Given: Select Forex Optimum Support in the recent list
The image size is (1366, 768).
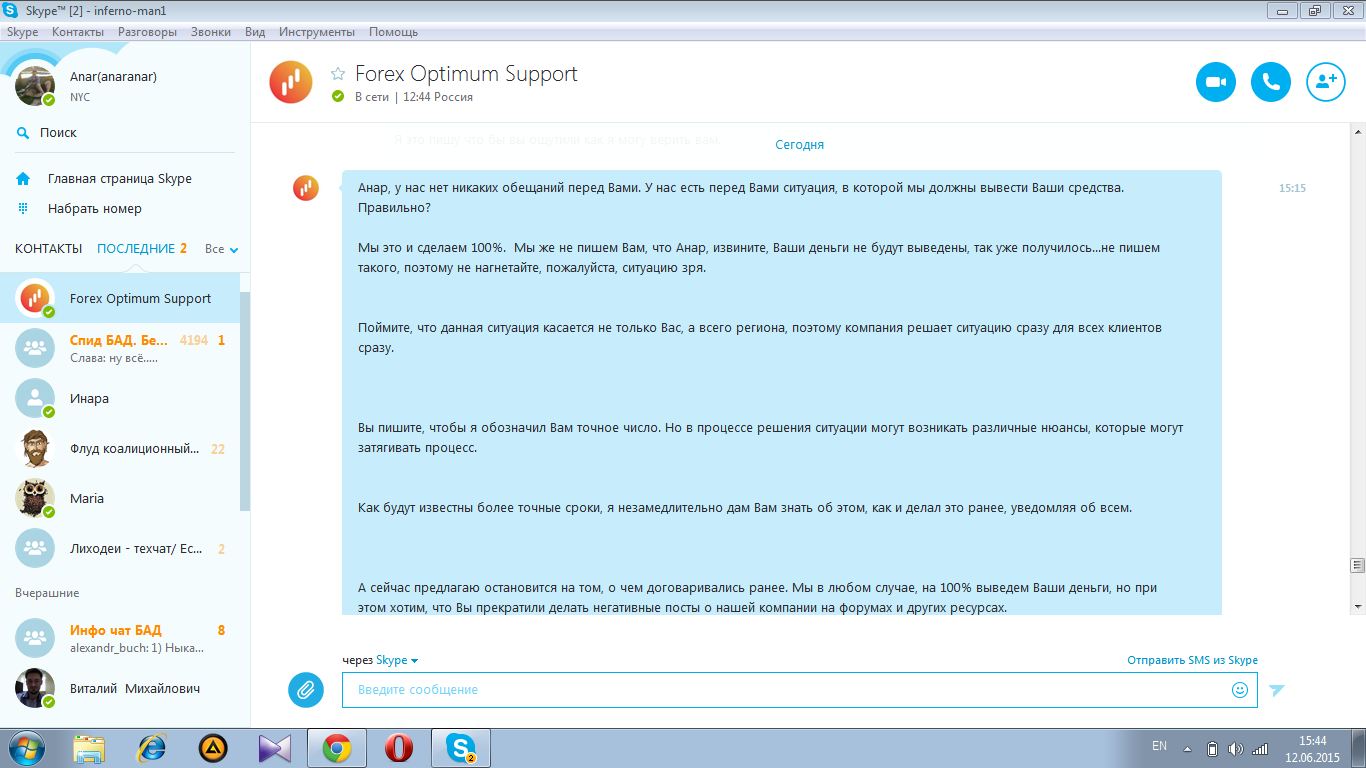Looking at the screenshot, I should 120,298.
